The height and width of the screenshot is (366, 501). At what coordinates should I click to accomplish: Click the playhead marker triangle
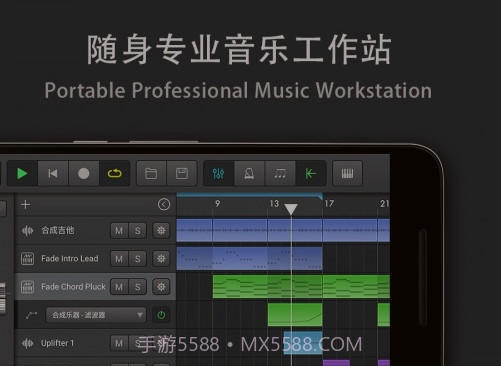[x=291, y=209]
